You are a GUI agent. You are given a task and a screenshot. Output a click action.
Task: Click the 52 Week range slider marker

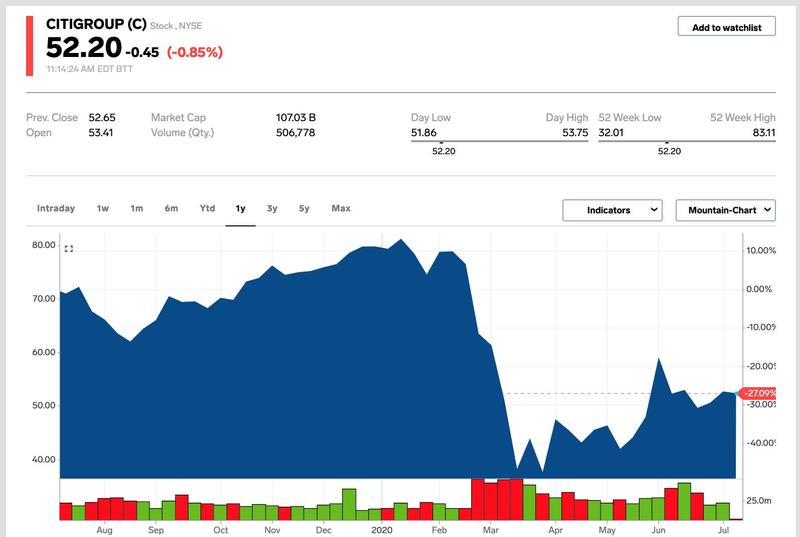[x=667, y=143]
